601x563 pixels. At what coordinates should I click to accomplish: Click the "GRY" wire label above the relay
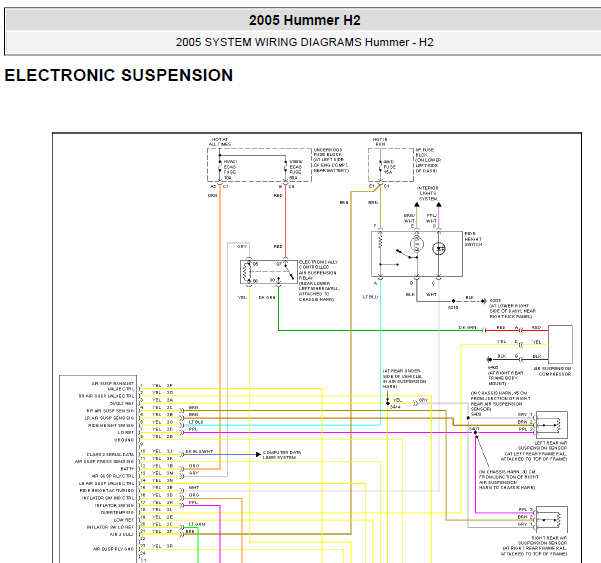click(x=242, y=246)
